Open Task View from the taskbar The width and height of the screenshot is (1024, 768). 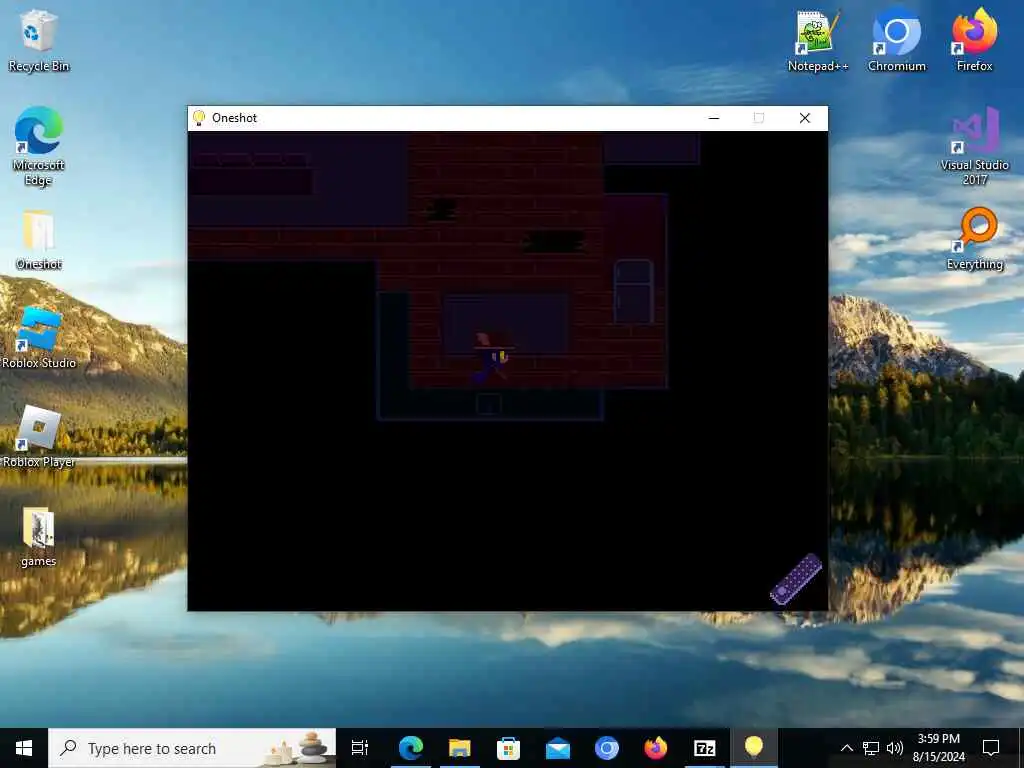click(x=360, y=748)
